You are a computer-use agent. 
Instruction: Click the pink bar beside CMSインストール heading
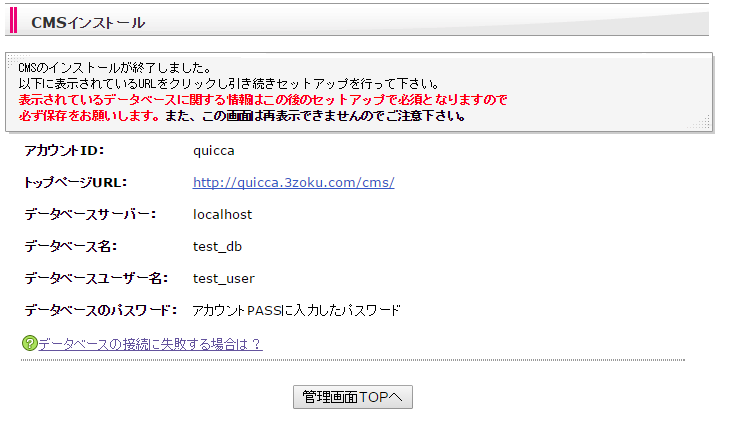[14, 21]
